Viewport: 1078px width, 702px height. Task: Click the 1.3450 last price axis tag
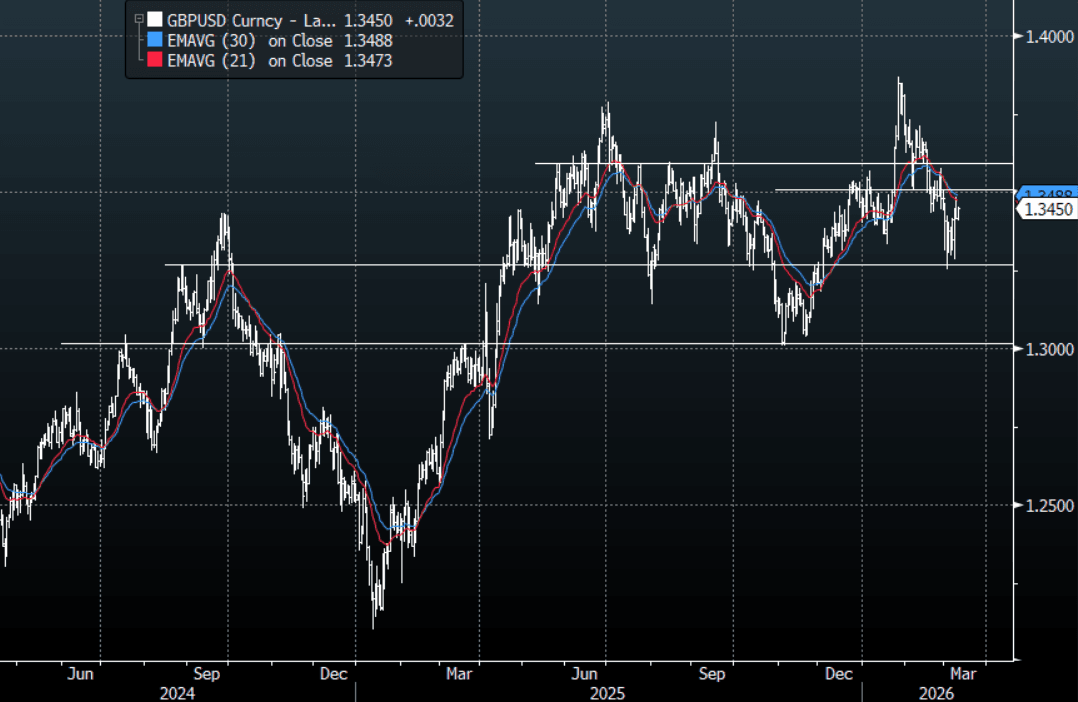tap(1046, 209)
